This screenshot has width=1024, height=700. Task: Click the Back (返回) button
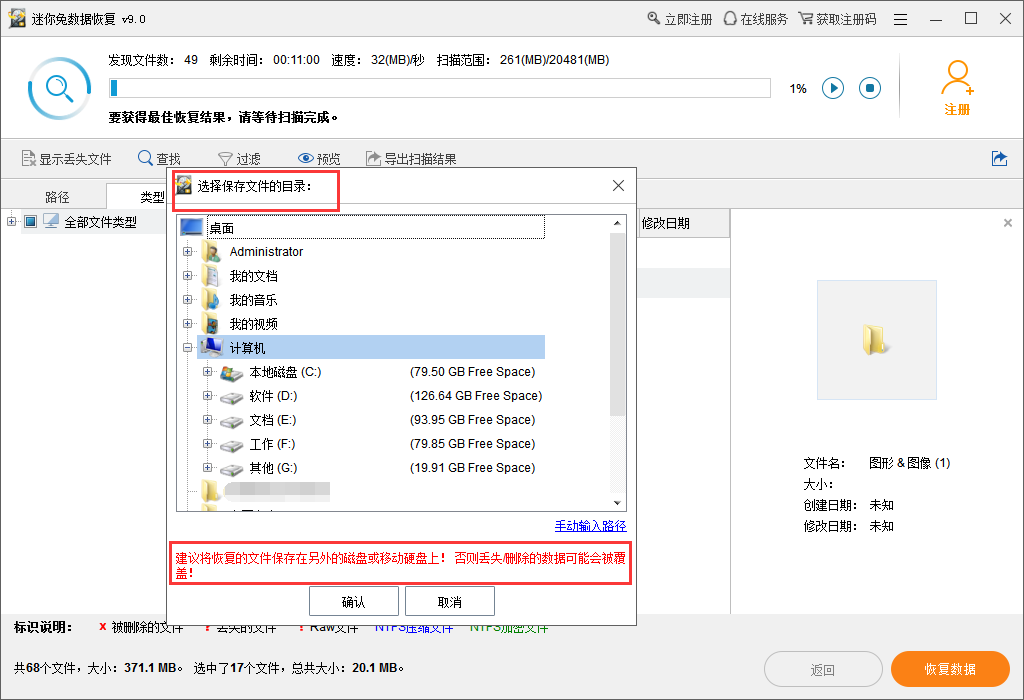coord(823,669)
